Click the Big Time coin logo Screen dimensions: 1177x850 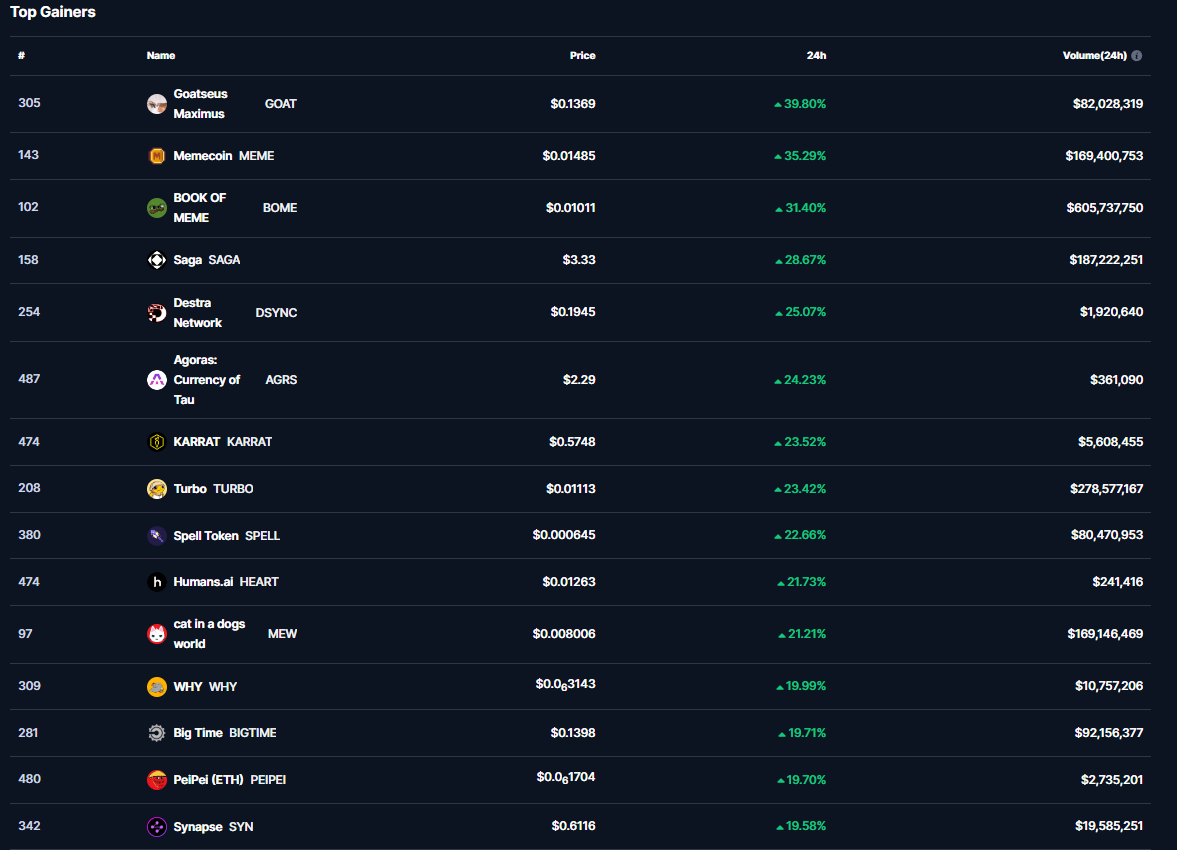click(157, 733)
